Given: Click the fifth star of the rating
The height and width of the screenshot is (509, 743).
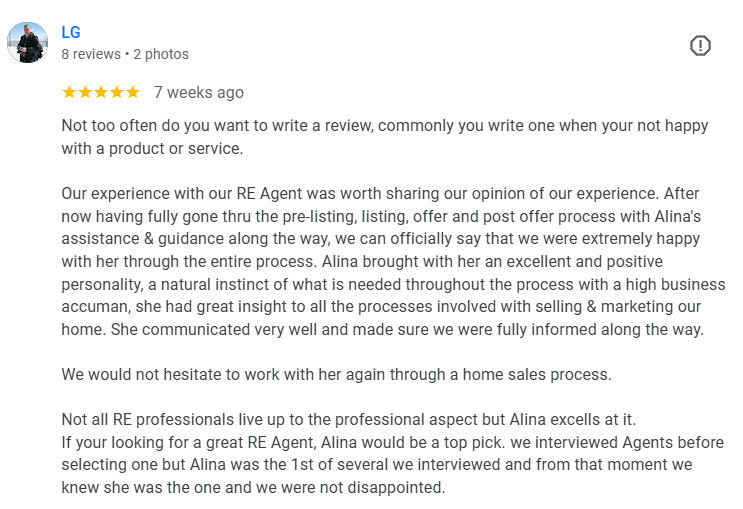Looking at the screenshot, I should (133, 92).
